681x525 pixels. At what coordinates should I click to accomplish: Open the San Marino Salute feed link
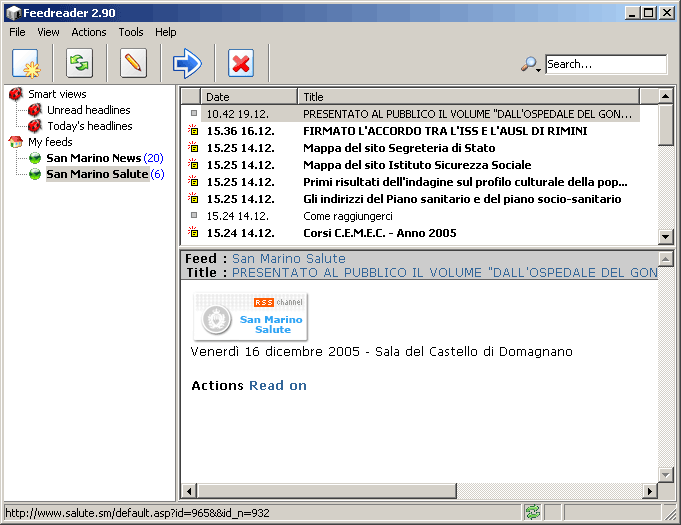(289, 258)
